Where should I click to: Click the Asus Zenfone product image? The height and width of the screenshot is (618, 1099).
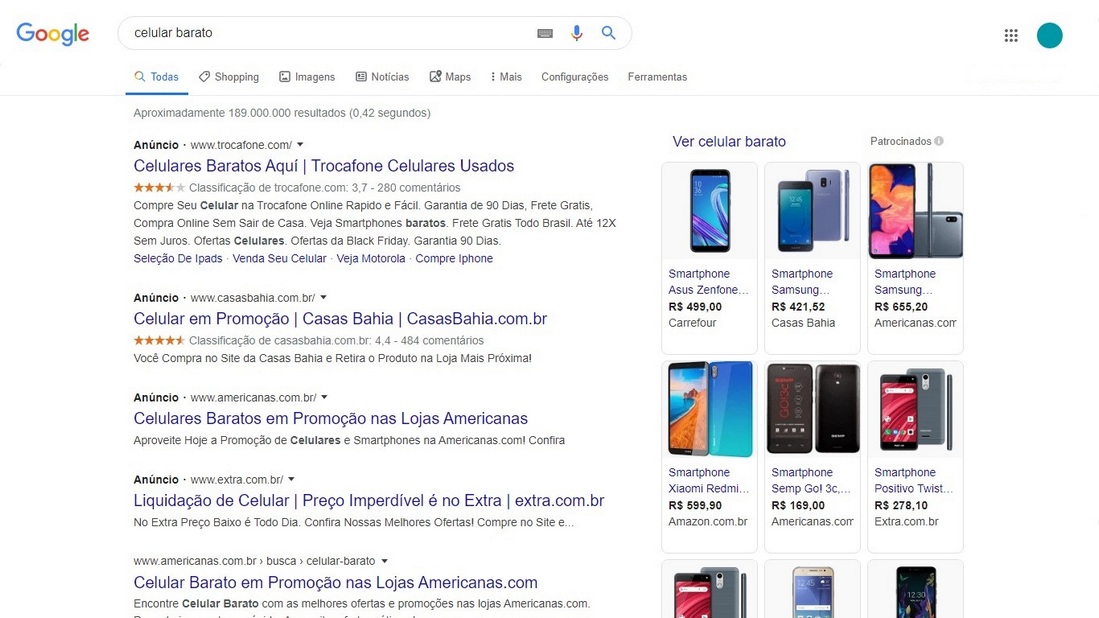click(x=709, y=210)
